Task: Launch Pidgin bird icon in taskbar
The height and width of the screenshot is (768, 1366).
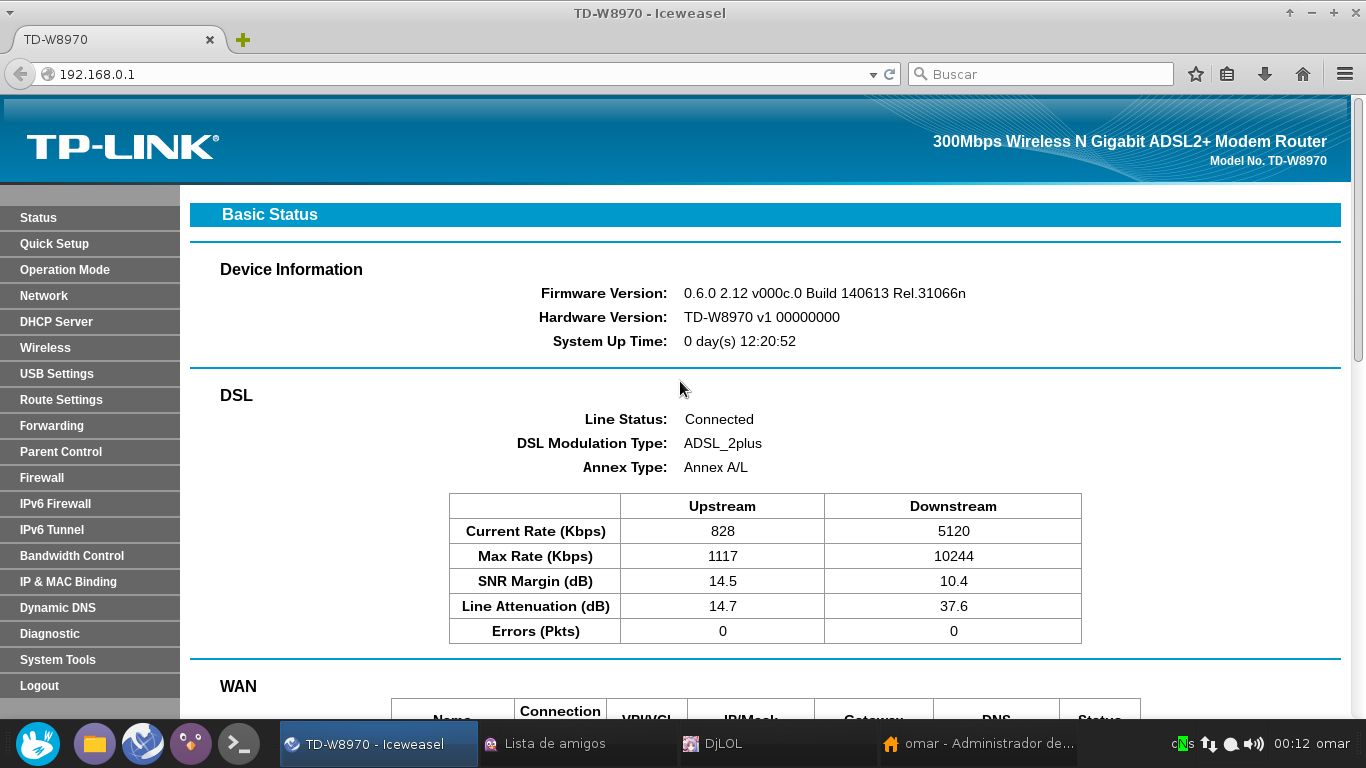Action: [x=191, y=744]
